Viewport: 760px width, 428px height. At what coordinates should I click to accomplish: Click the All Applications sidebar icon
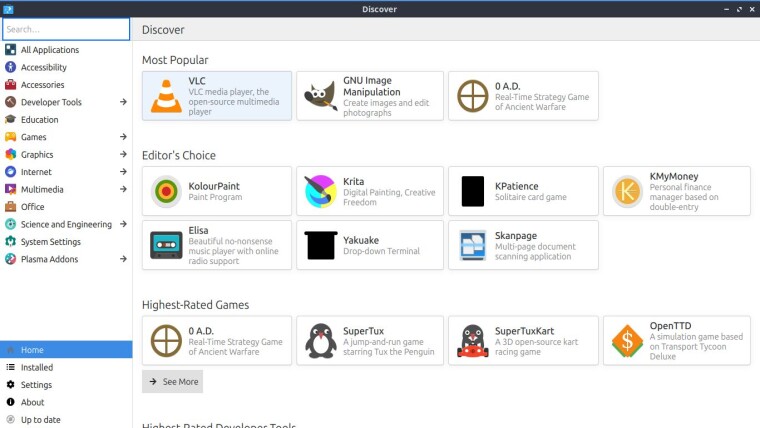(x=10, y=49)
